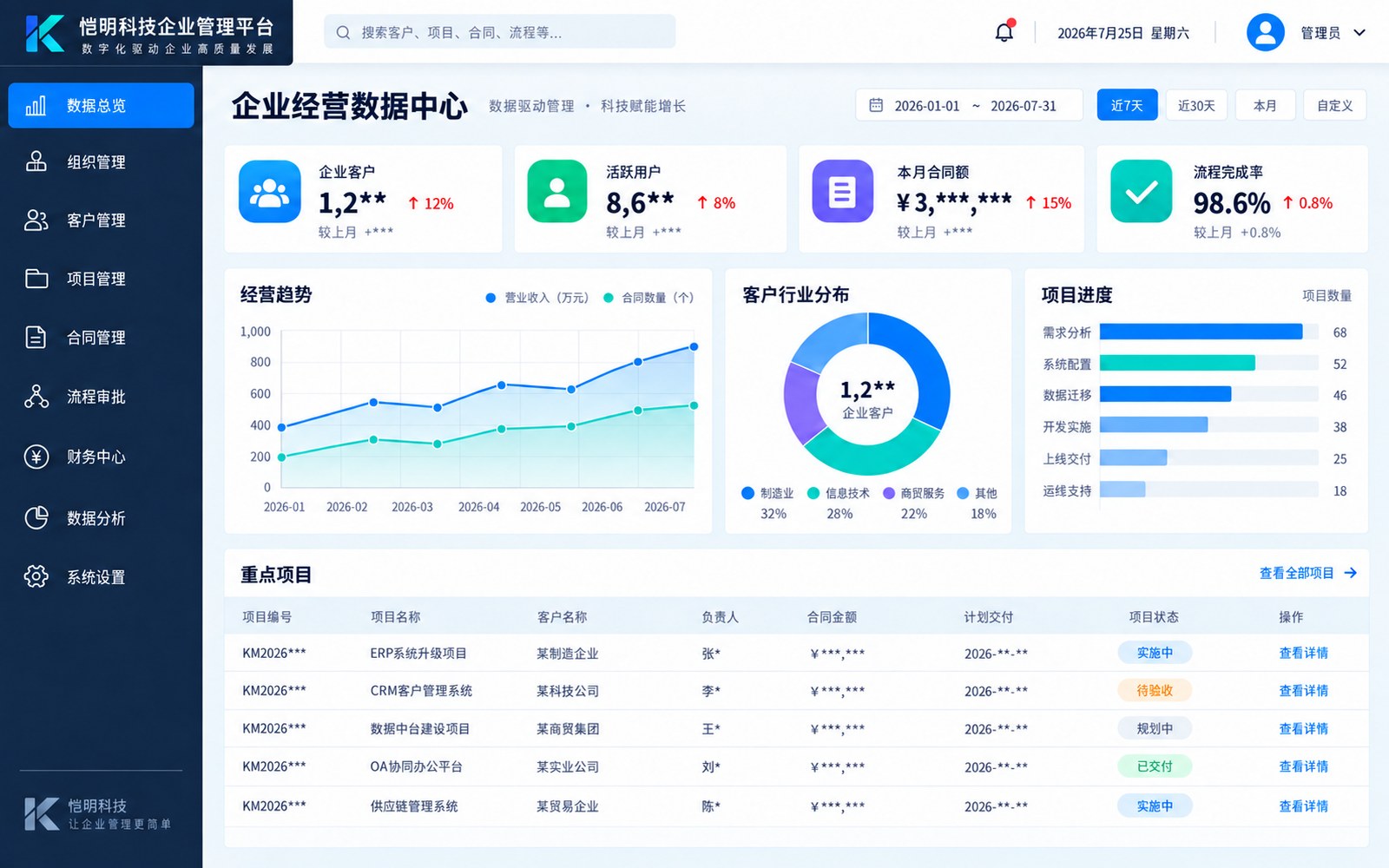The width and height of the screenshot is (1389, 868).
Task: Click the 需求分析 progress bar
Action: coord(1201,332)
